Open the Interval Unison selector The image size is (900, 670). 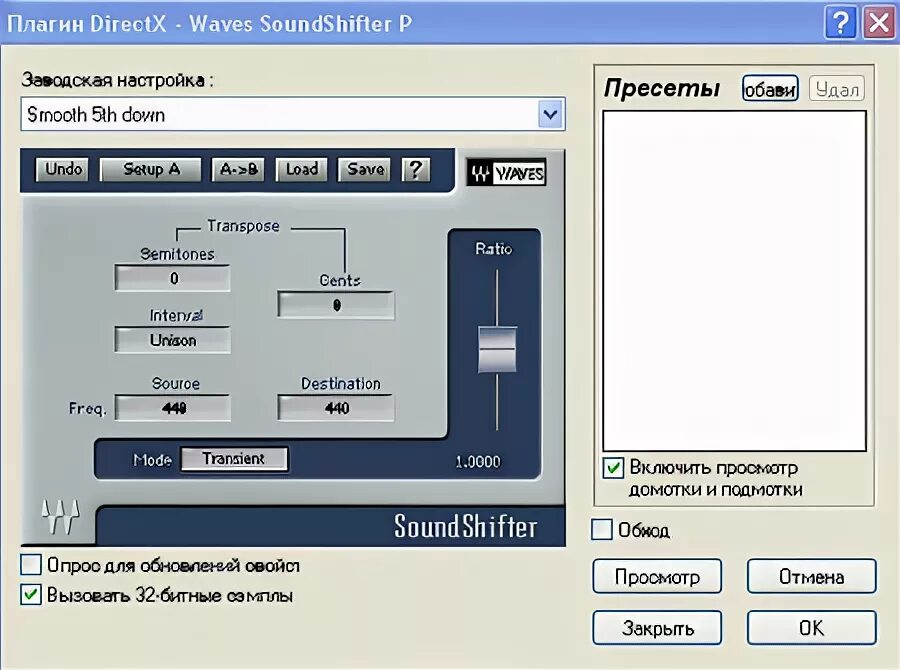[x=173, y=340]
